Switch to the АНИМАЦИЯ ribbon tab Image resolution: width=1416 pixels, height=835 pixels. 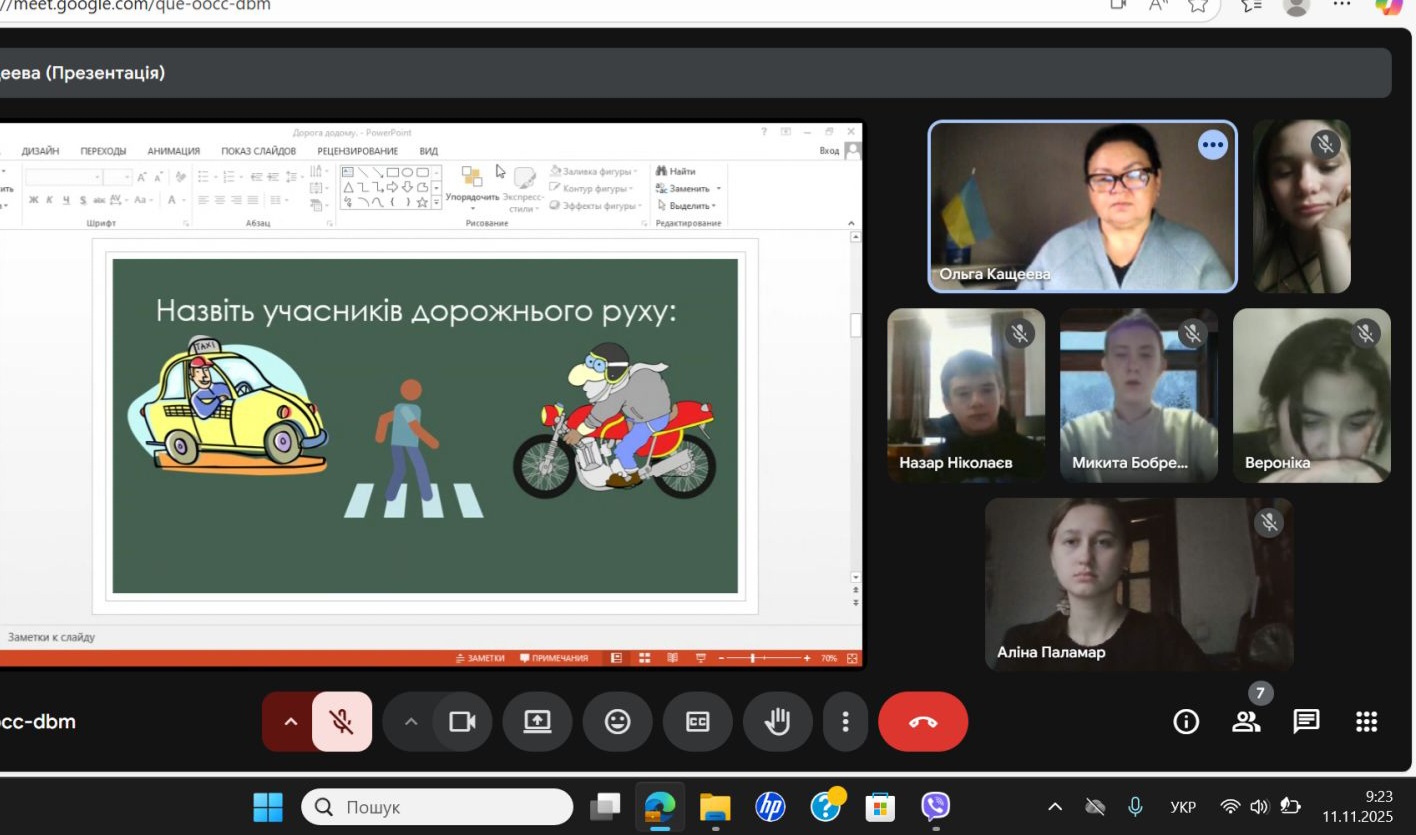(x=173, y=151)
